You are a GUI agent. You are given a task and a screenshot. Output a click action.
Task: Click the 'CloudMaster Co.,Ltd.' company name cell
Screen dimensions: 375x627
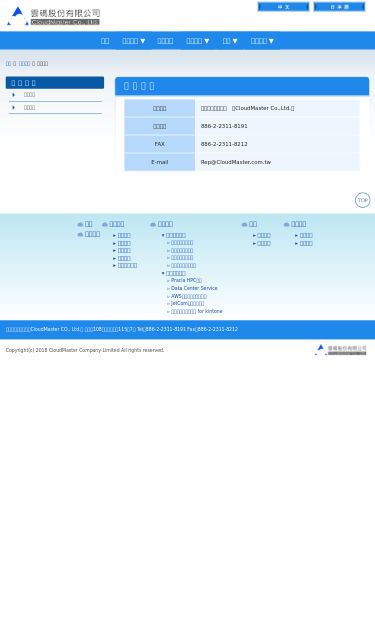(277, 108)
